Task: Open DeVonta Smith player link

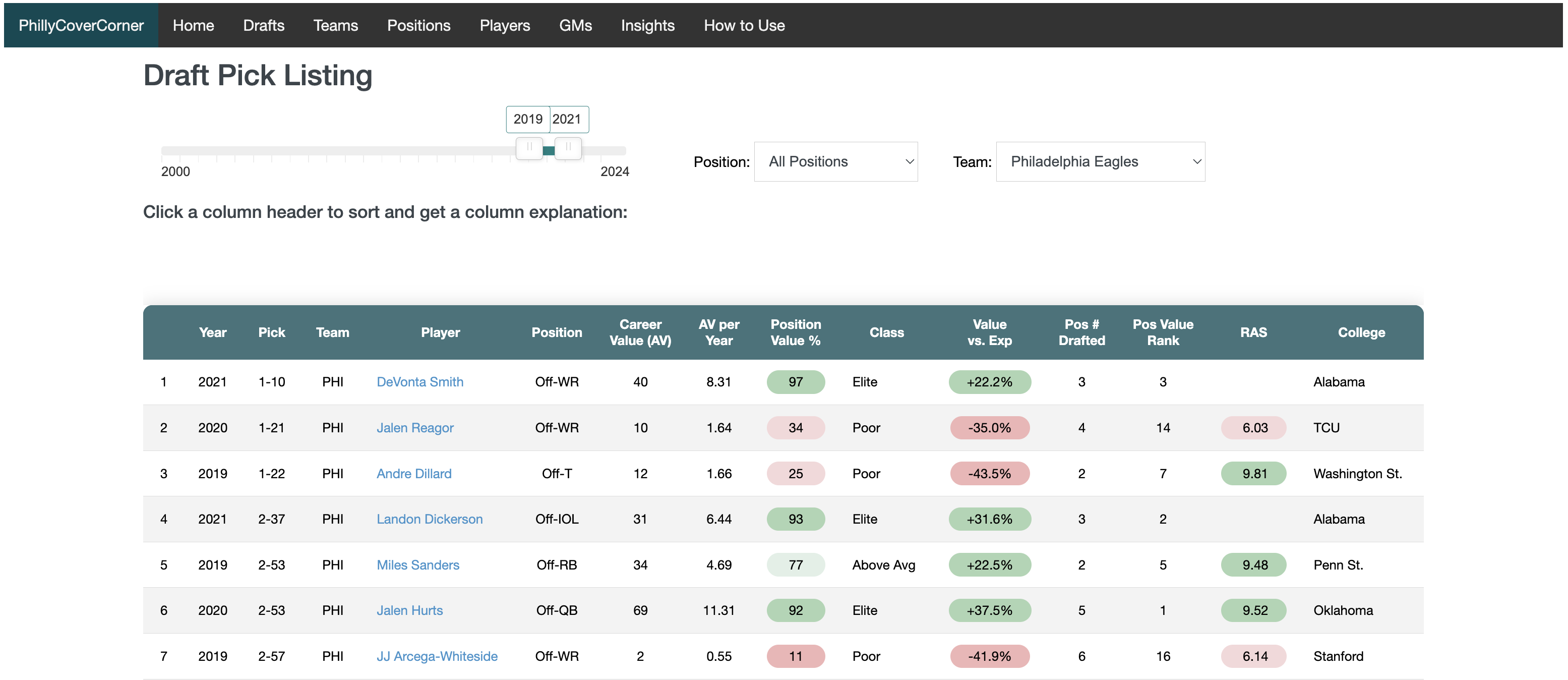Action: click(x=419, y=382)
